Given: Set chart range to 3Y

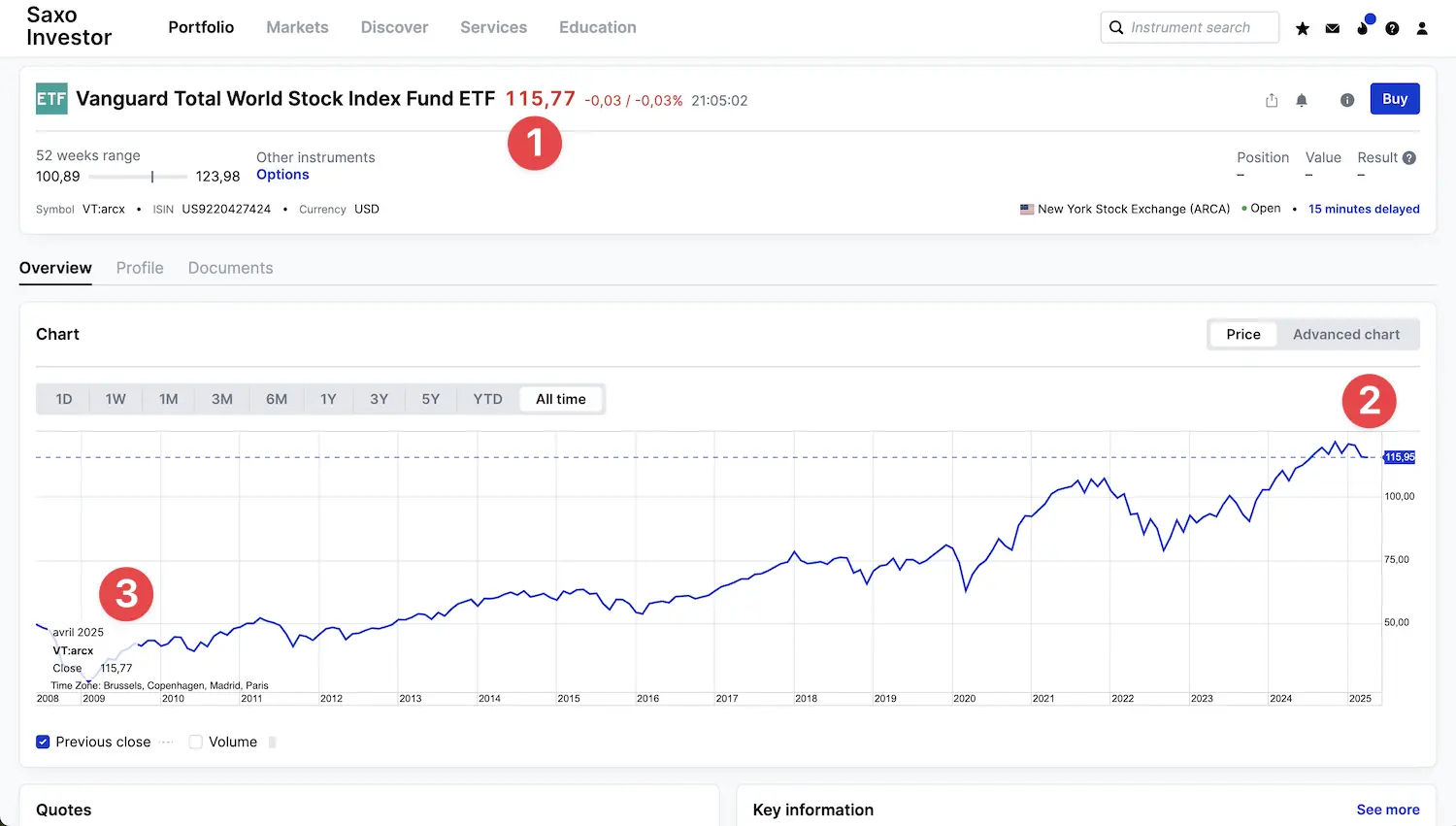Looking at the screenshot, I should click(379, 399).
